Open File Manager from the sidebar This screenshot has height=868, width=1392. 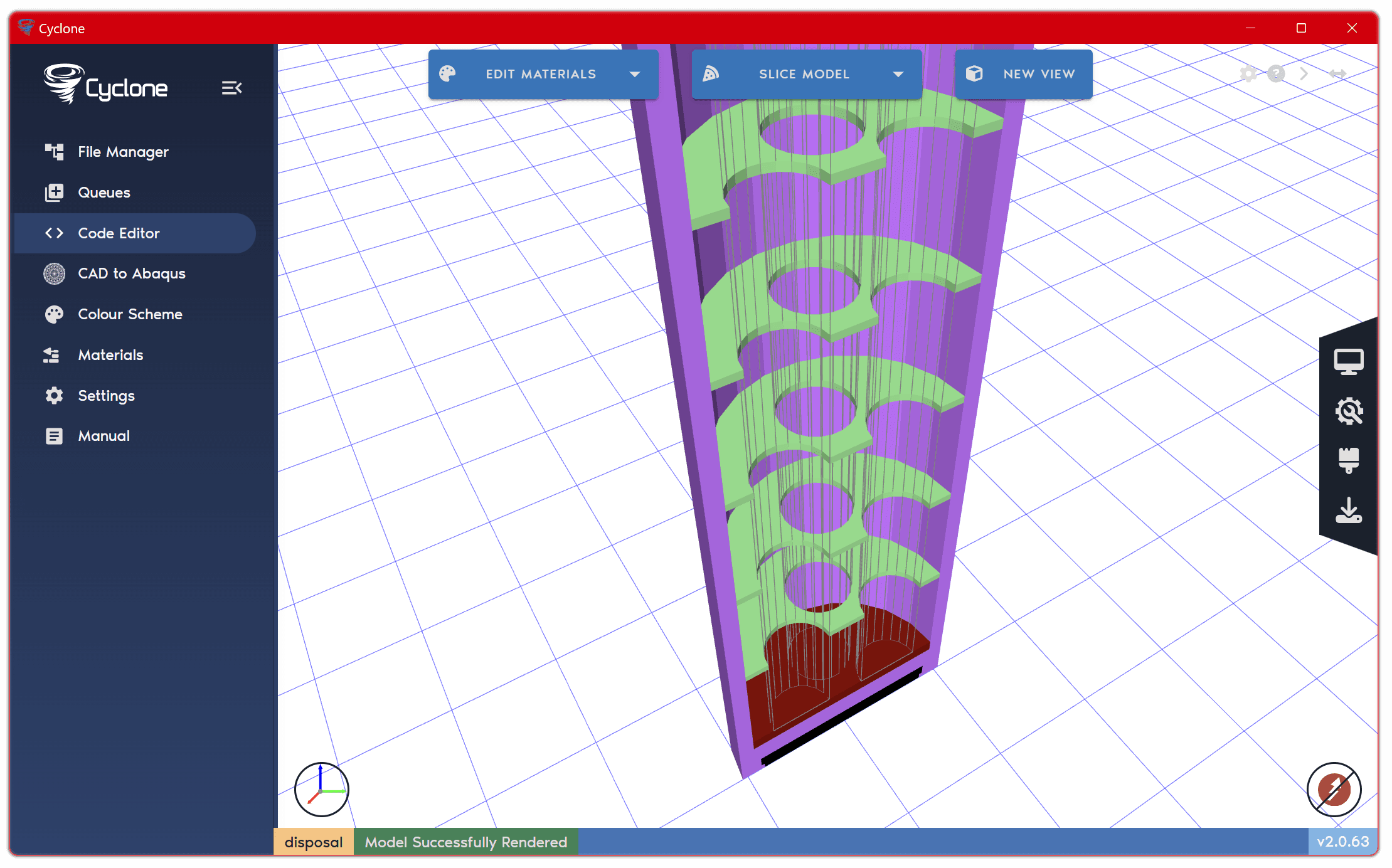[x=123, y=152]
